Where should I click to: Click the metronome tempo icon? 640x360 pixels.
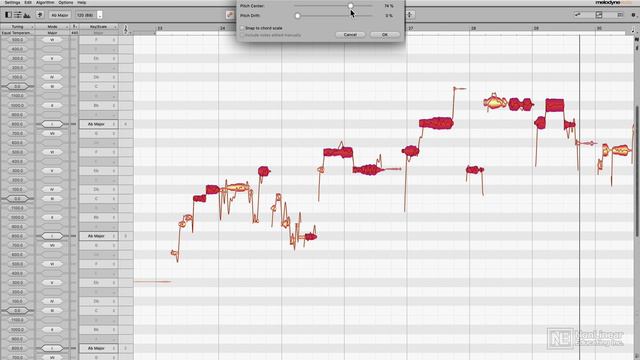(40, 15)
